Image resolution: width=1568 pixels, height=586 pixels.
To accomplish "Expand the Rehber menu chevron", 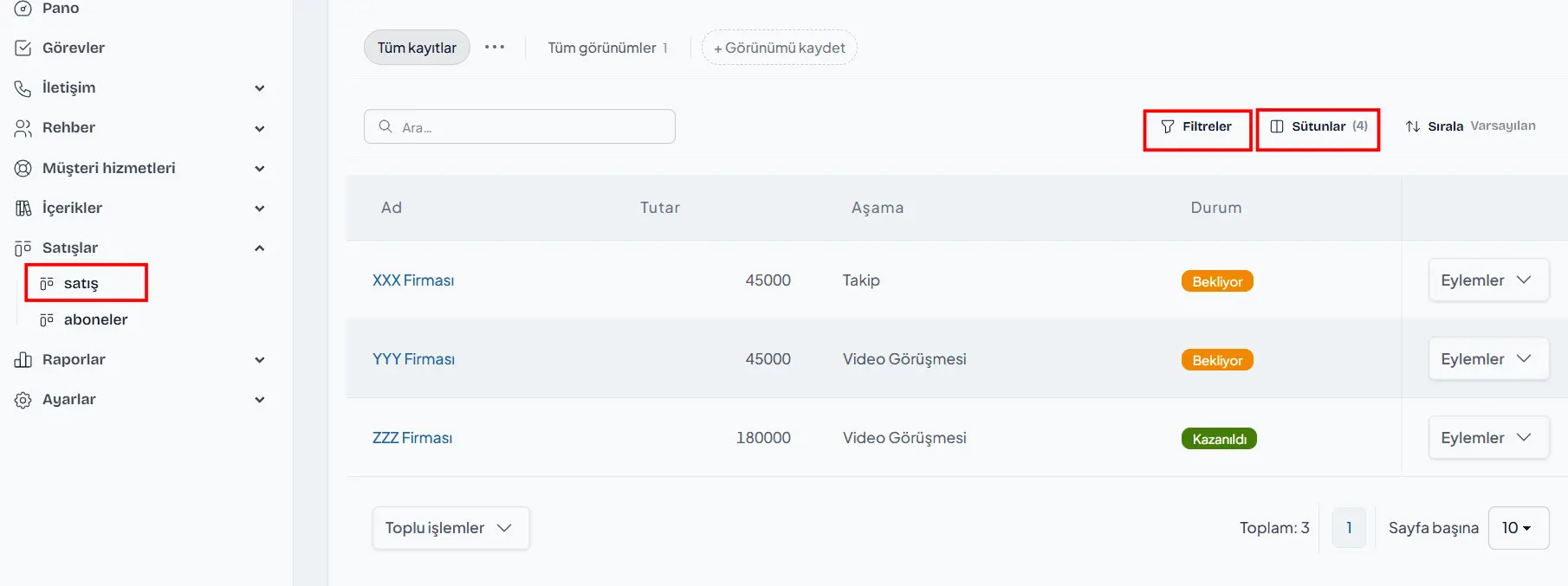I will point(259,128).
